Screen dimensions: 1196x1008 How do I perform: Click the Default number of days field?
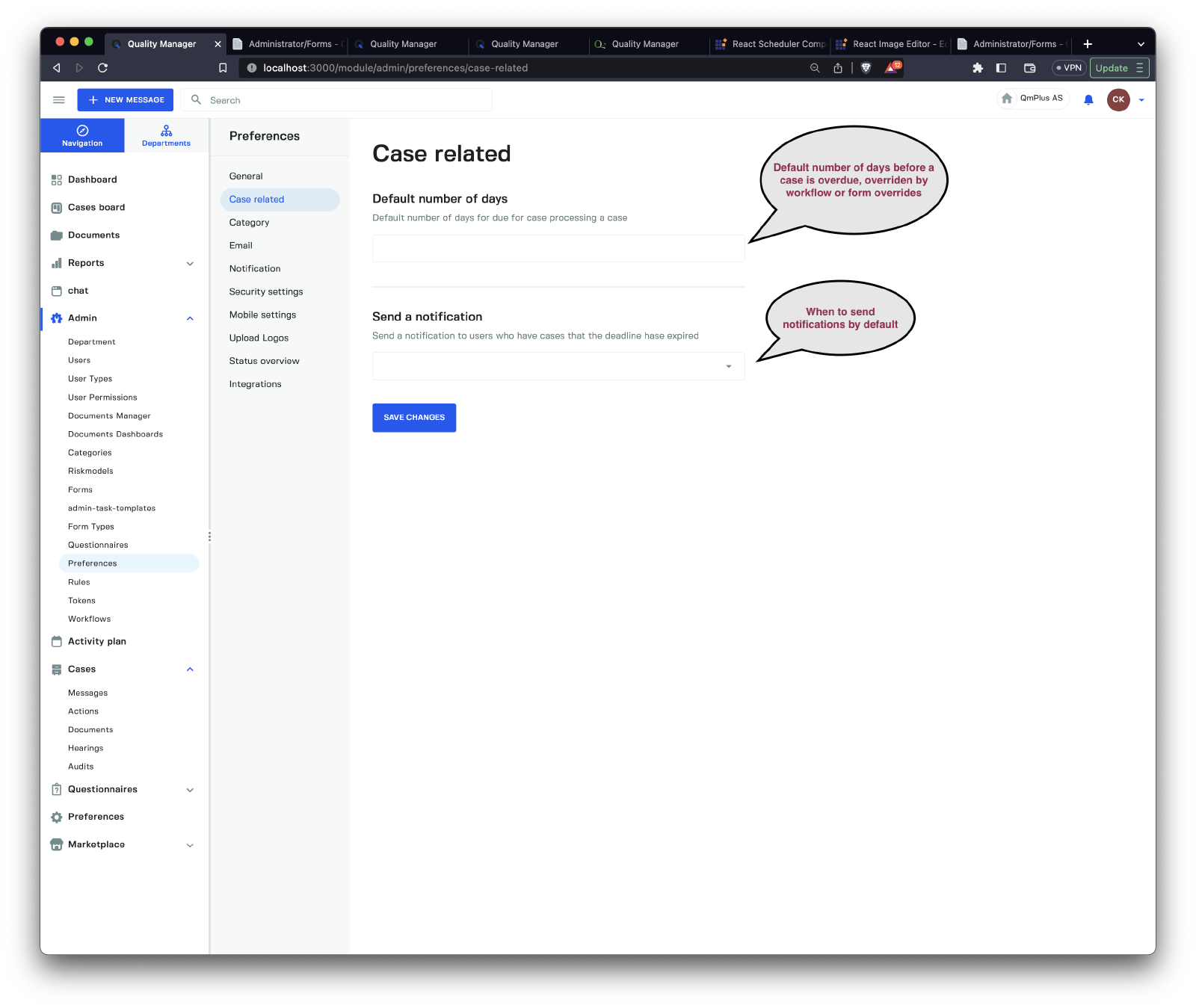[558, 249]
